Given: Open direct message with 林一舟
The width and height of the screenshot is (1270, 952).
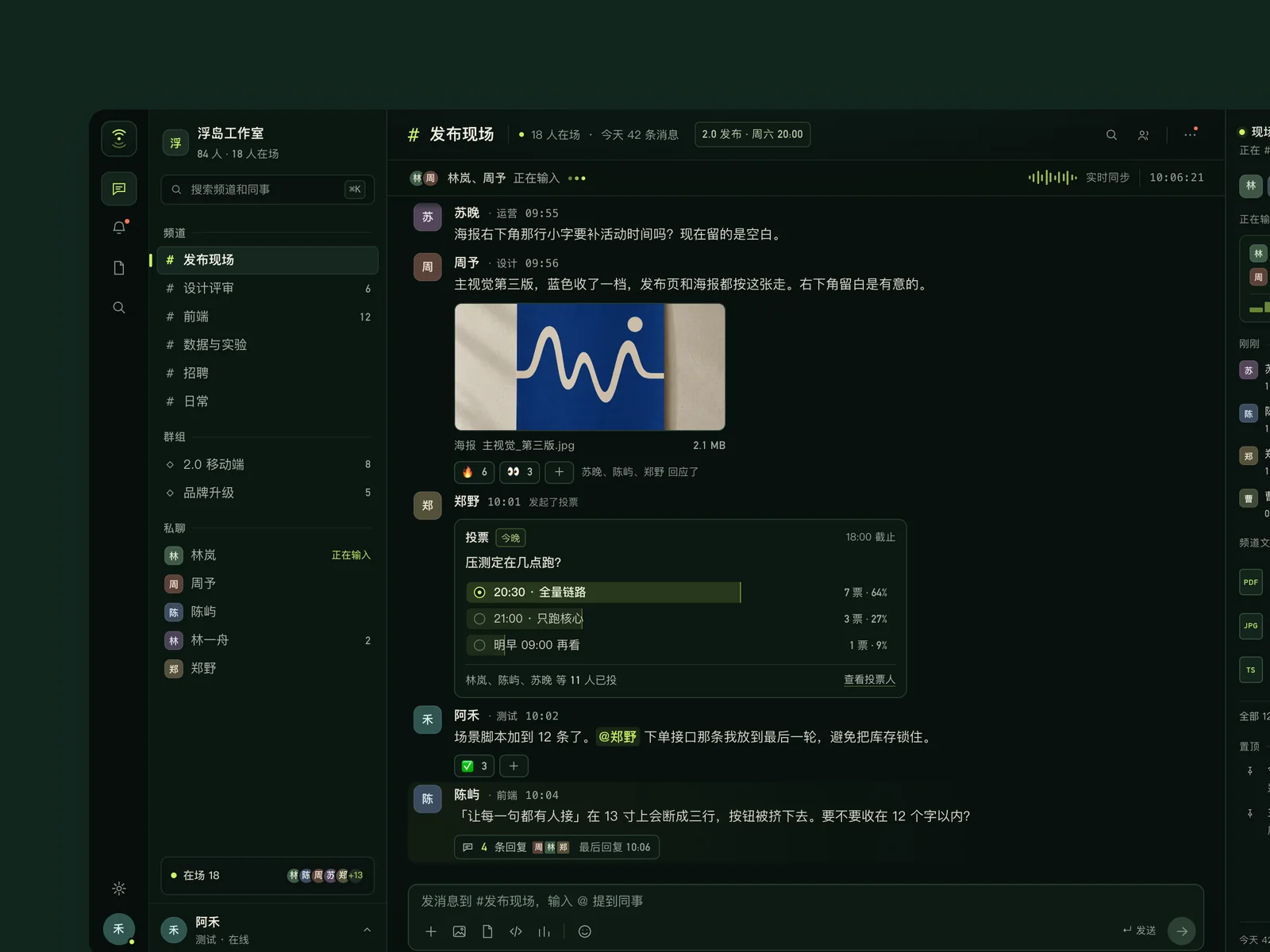Looking at the screenshot, I should 267,640.
